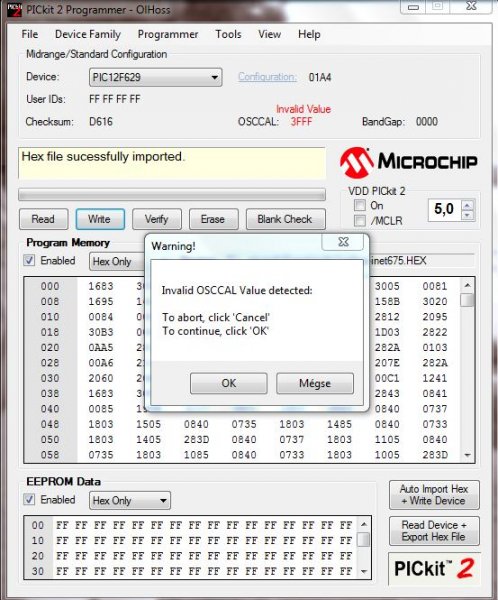Screen dimensions: 498x600
Task: Open the Programmer menu
Action: 168,34
